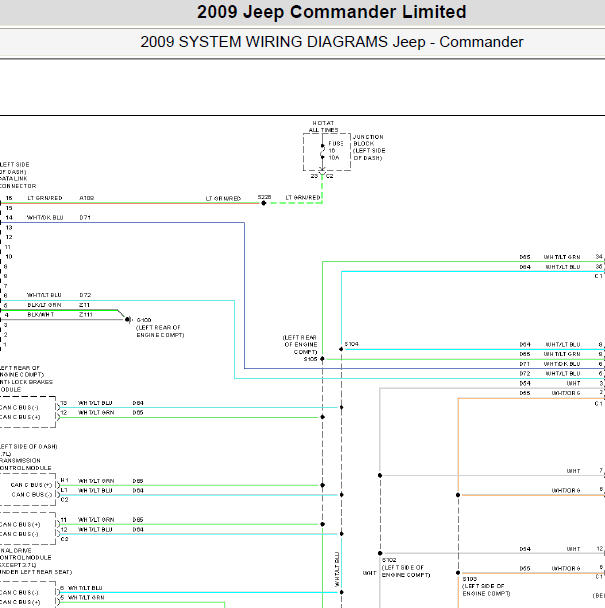605x608 pixels.
Task: Click pin "1" of data link connector
Action: (5, 344)
